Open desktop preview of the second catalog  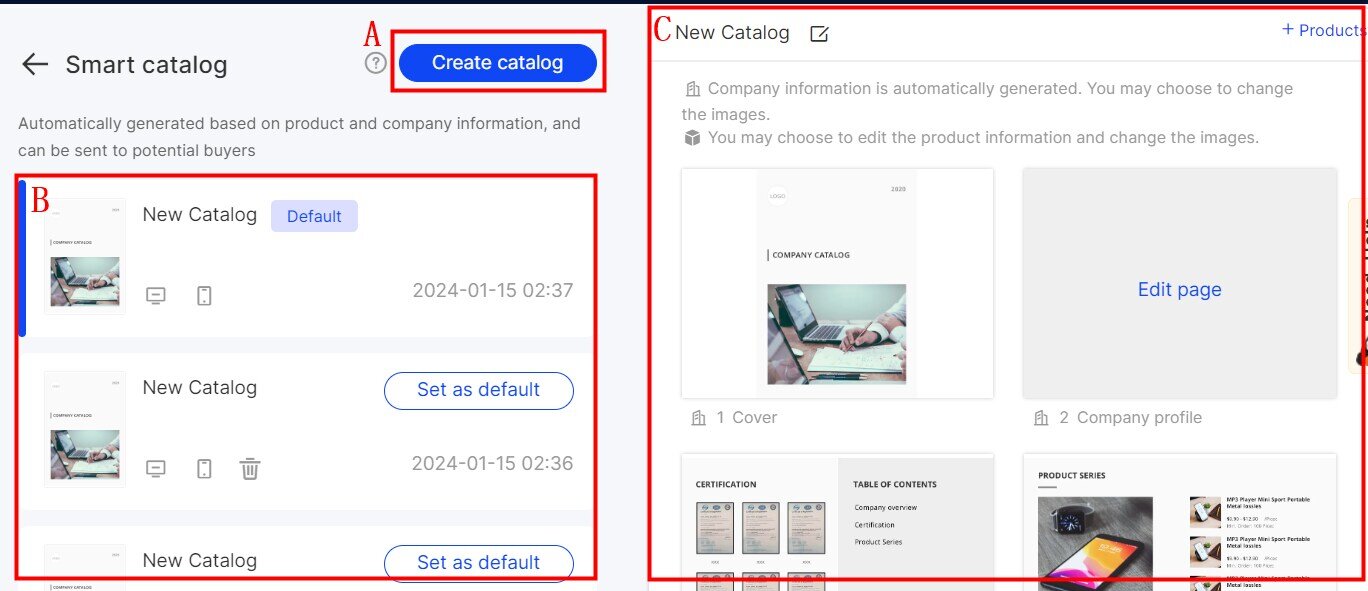coord(156,469)
